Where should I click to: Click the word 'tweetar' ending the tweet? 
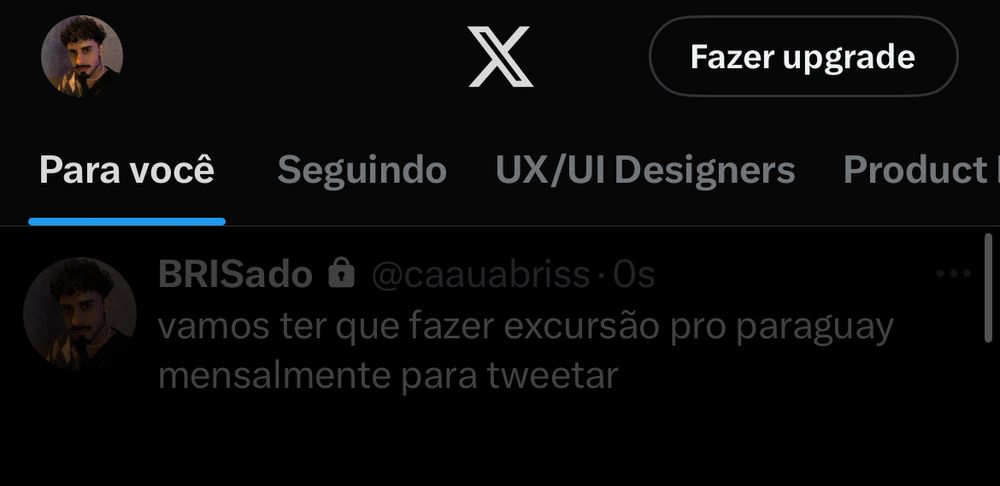tap(552, 376)
